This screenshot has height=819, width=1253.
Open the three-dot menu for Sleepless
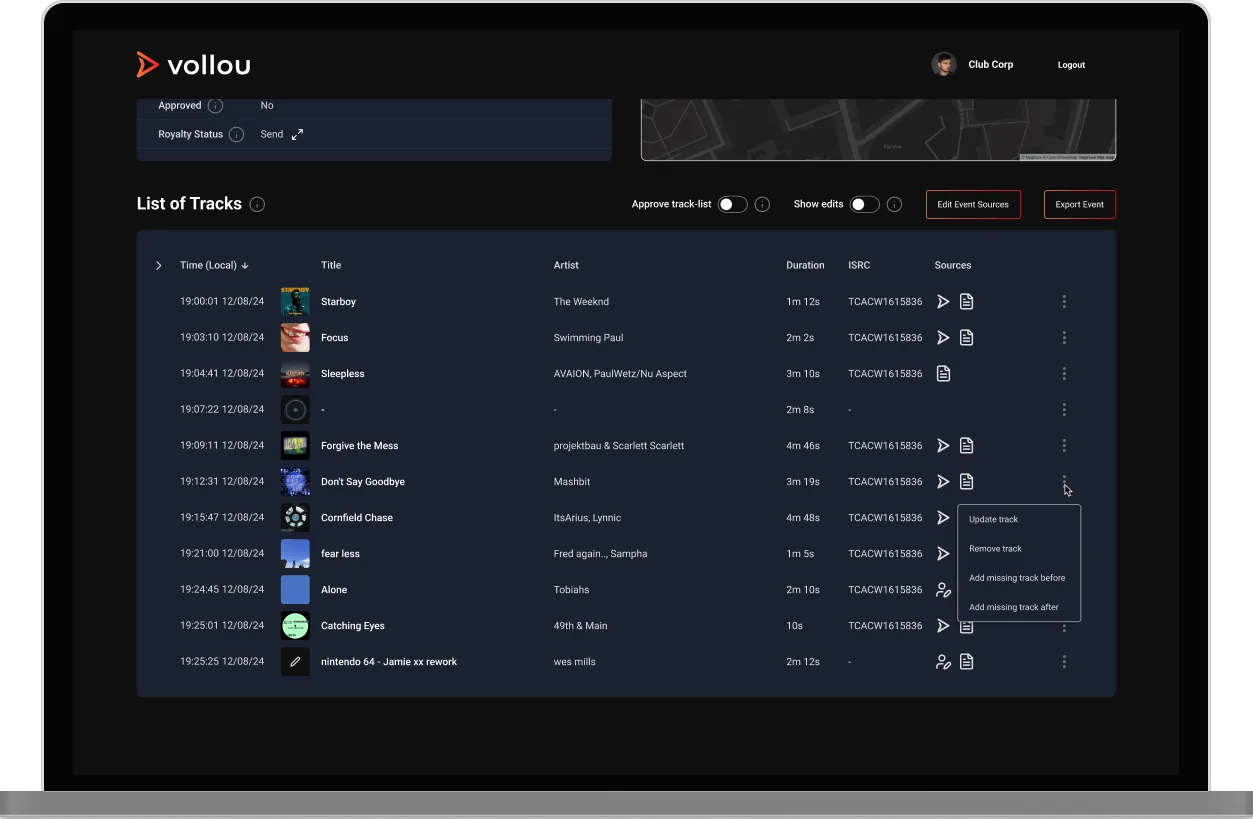(x=1064, y=373)
